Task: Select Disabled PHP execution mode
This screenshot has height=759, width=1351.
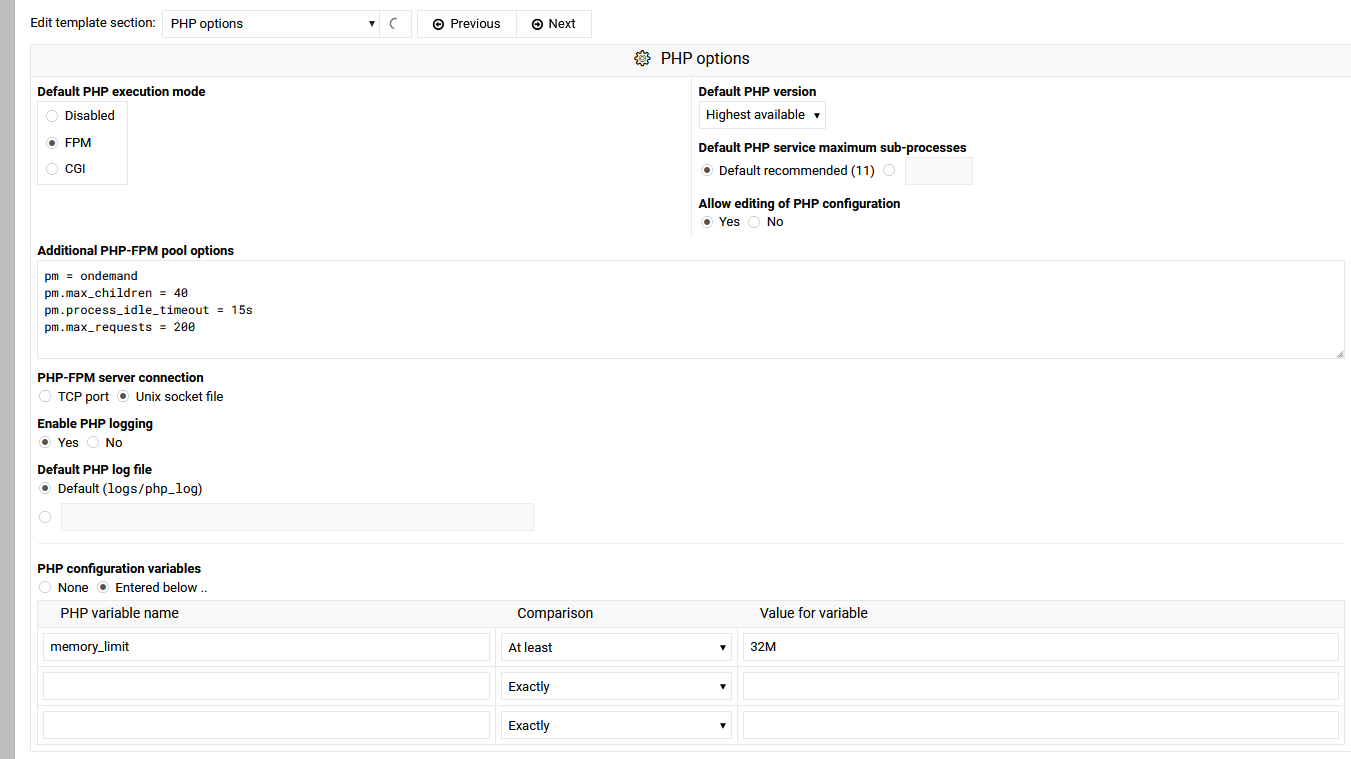Action: click(52, 116)
